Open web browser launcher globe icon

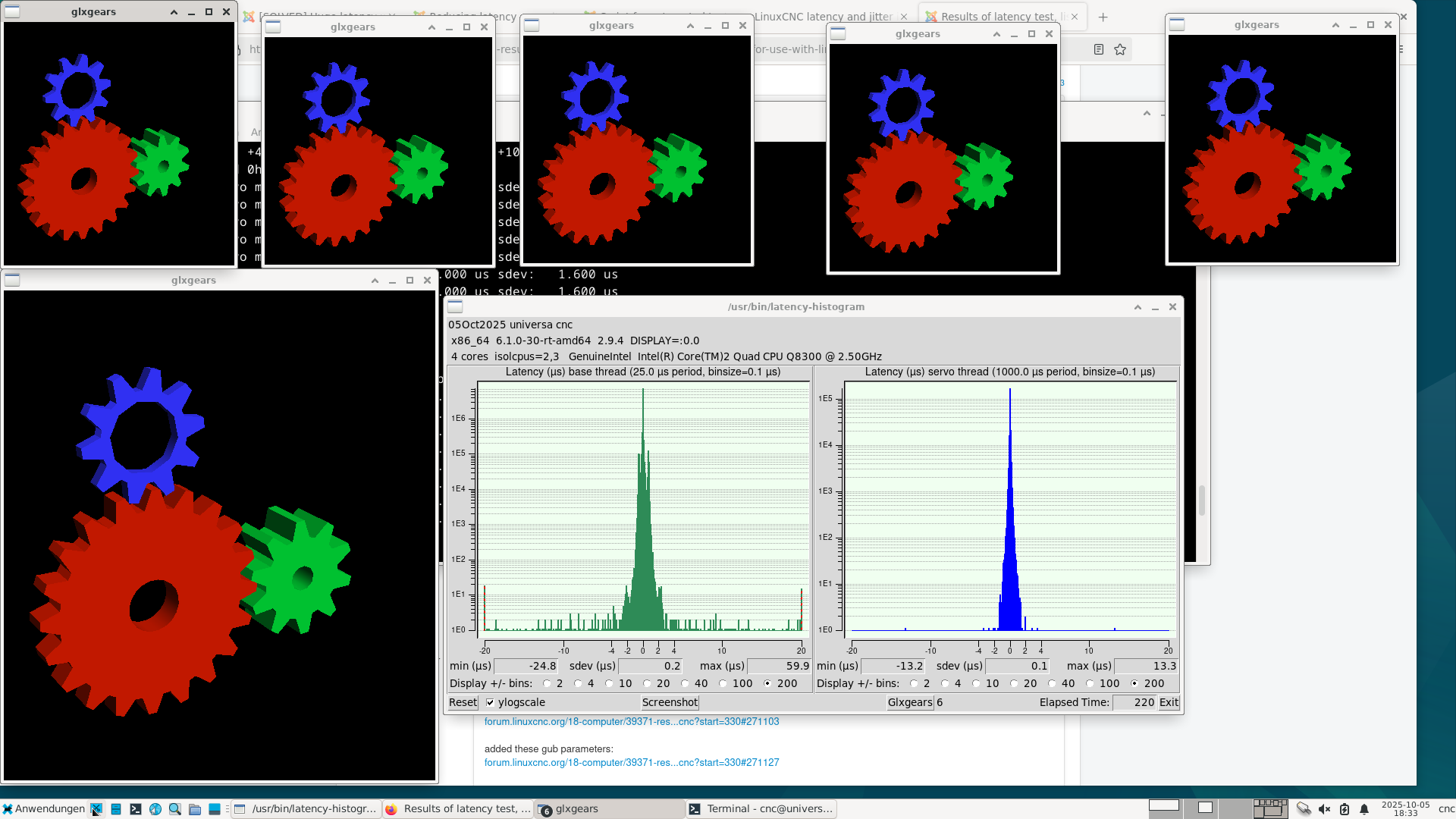click(x=155, y=809)
